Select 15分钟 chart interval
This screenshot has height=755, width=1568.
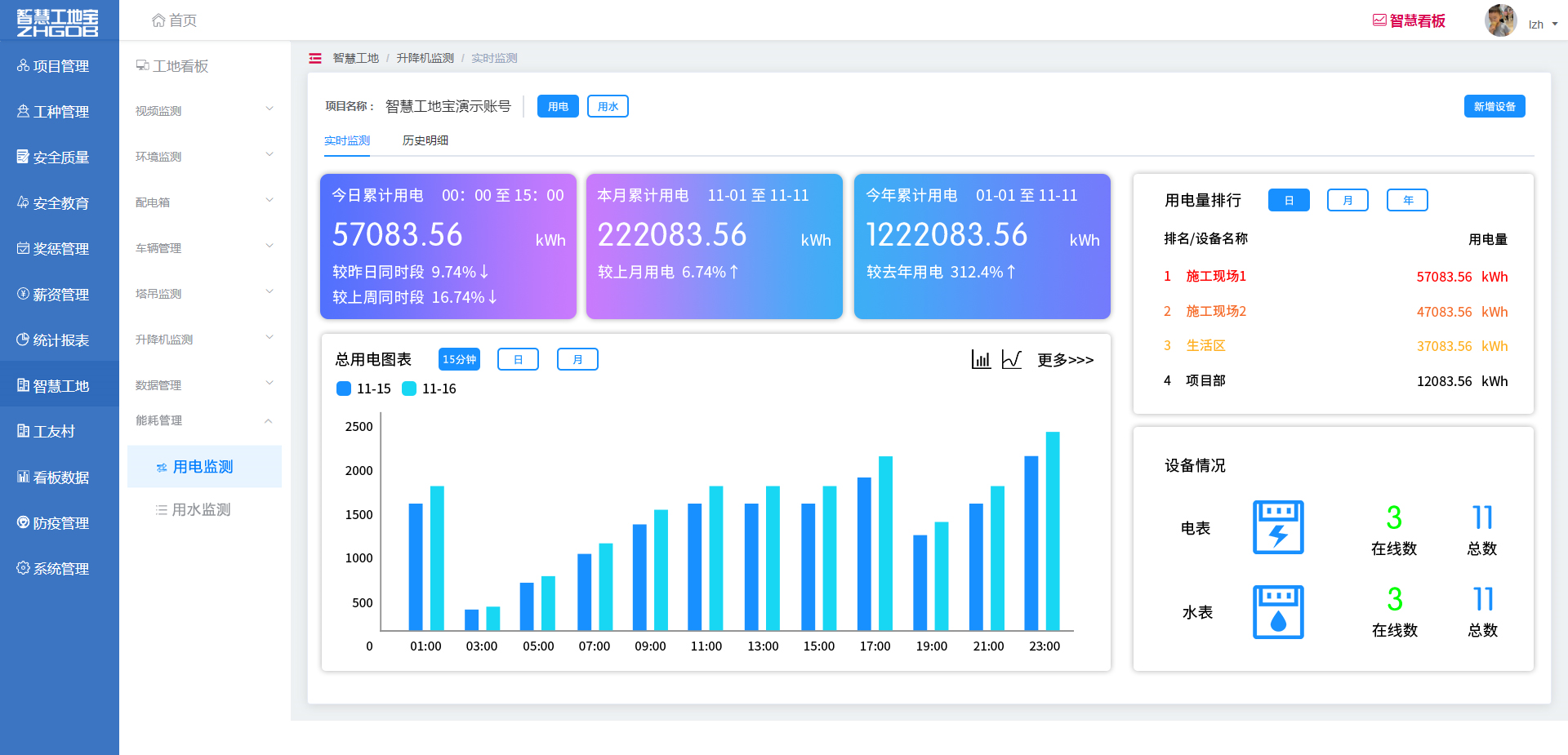tap(459, 359)
